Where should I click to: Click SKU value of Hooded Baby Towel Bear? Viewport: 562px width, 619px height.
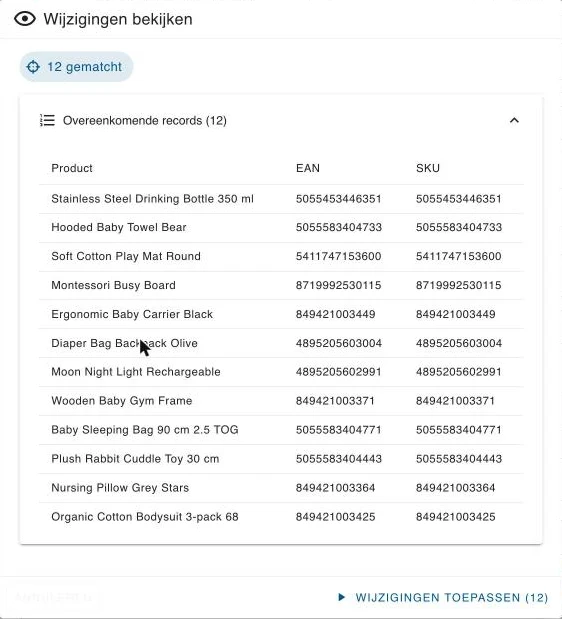459,227
